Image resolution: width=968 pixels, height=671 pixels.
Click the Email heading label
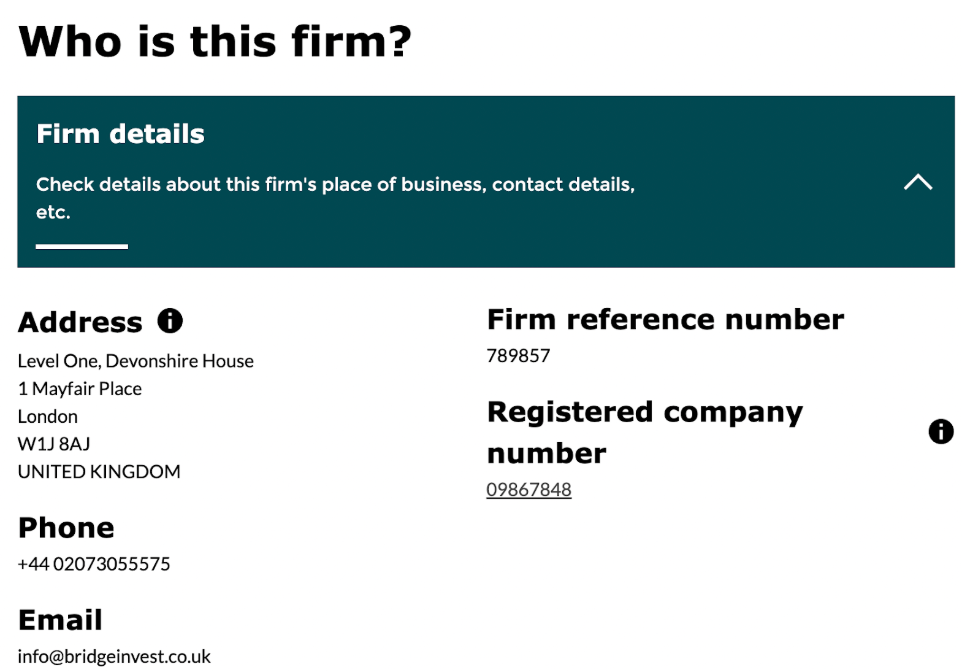pos(60,620)
